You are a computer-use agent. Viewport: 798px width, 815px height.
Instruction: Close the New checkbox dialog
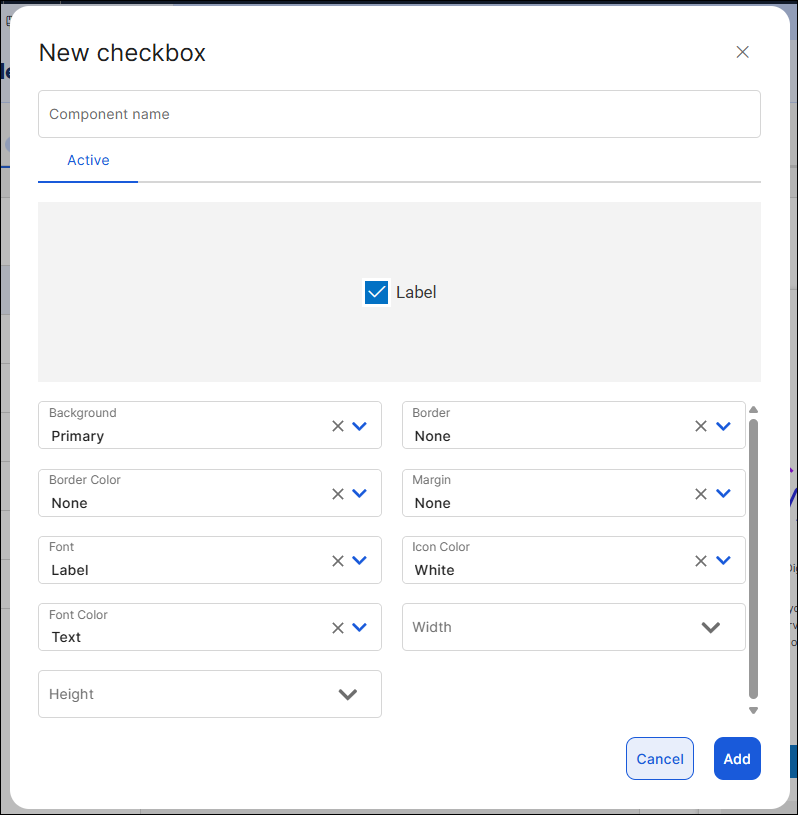click(x=743, y=52)
